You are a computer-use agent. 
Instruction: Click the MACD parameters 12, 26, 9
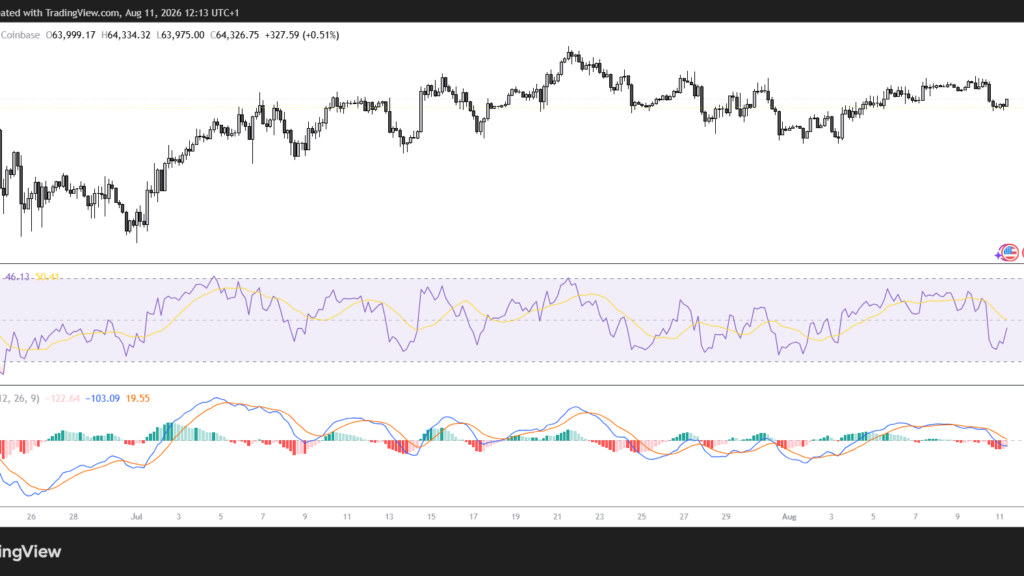[x=20, y=398]
